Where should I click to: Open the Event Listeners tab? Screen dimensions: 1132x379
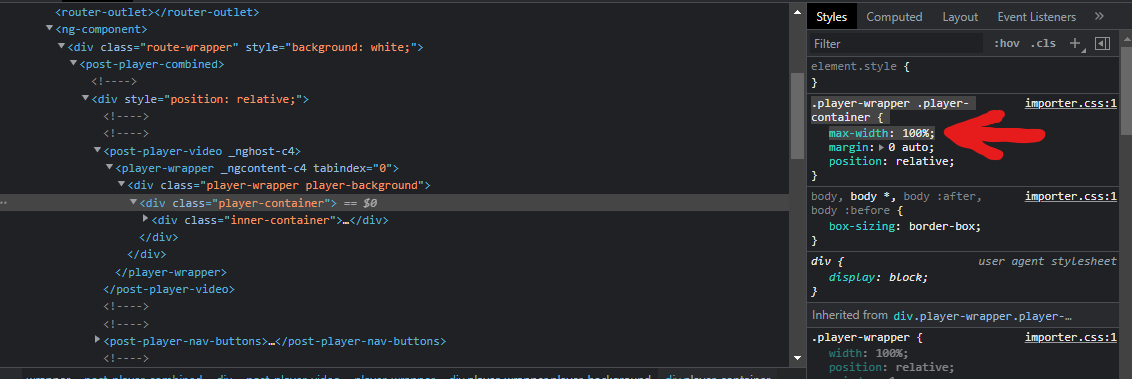tap(1036, 17)
